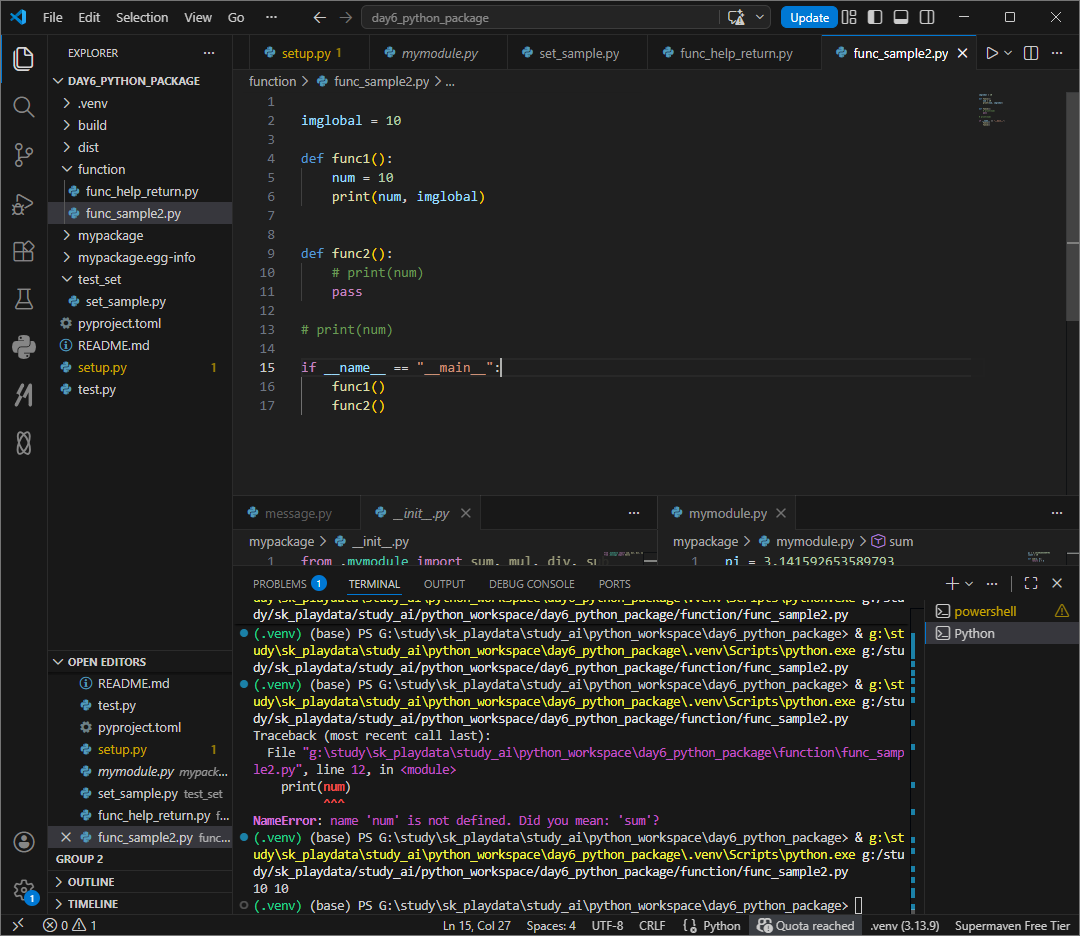The image size is (1080, 936).
Task: Open the Run and Debug view
Action: click(23, 204)
